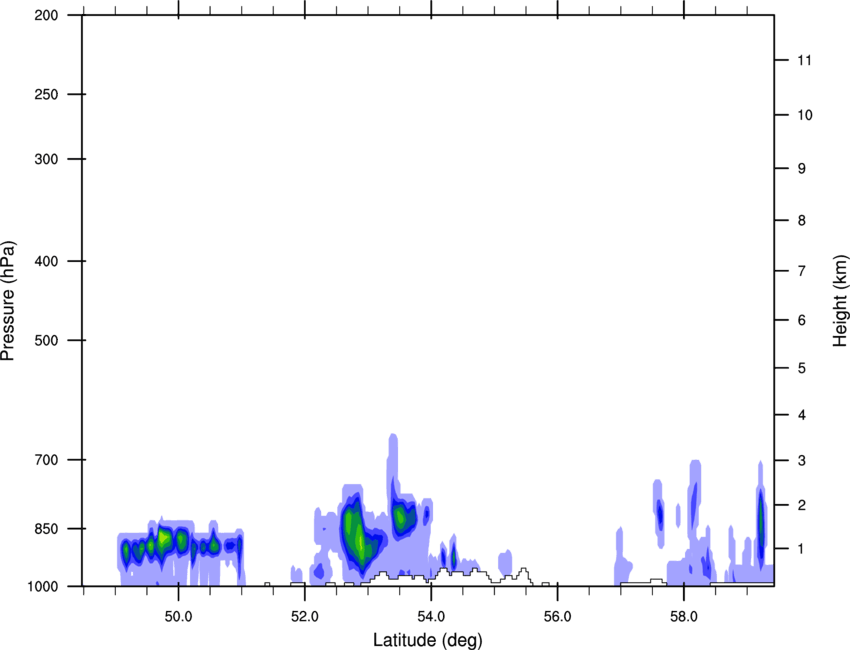
Task: Click the 1 km height label
Action: pos(802,549)
